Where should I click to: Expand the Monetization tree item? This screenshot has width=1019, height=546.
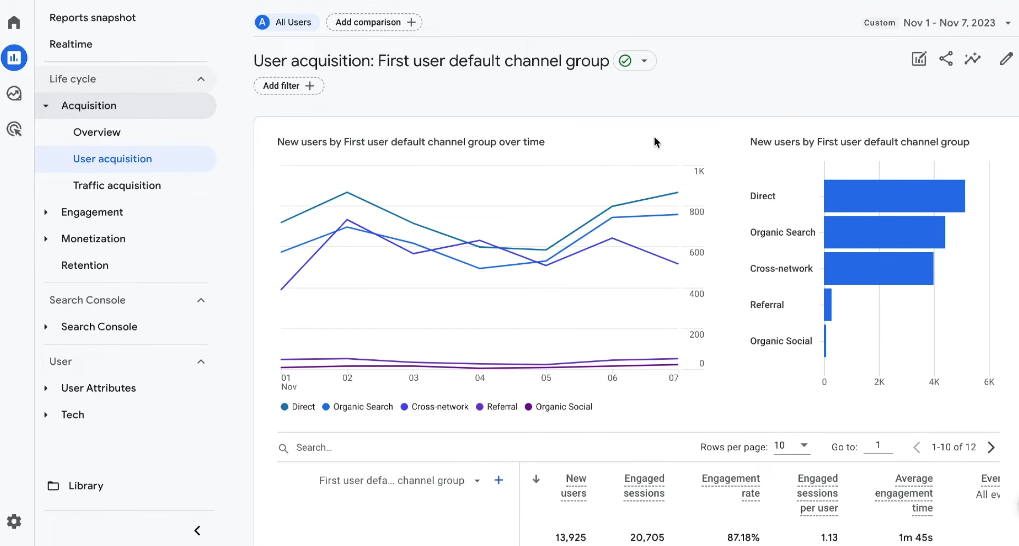pos(45,239)
